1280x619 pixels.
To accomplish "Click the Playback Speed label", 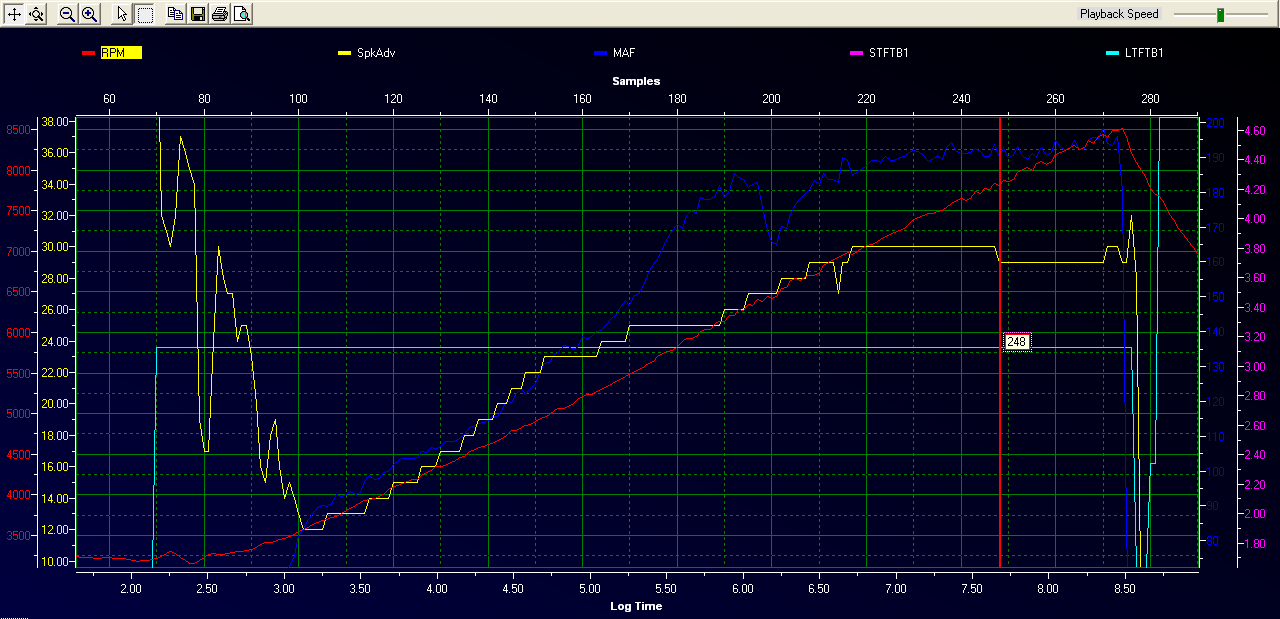I will pyautogui.click(x=1119, y=14).
